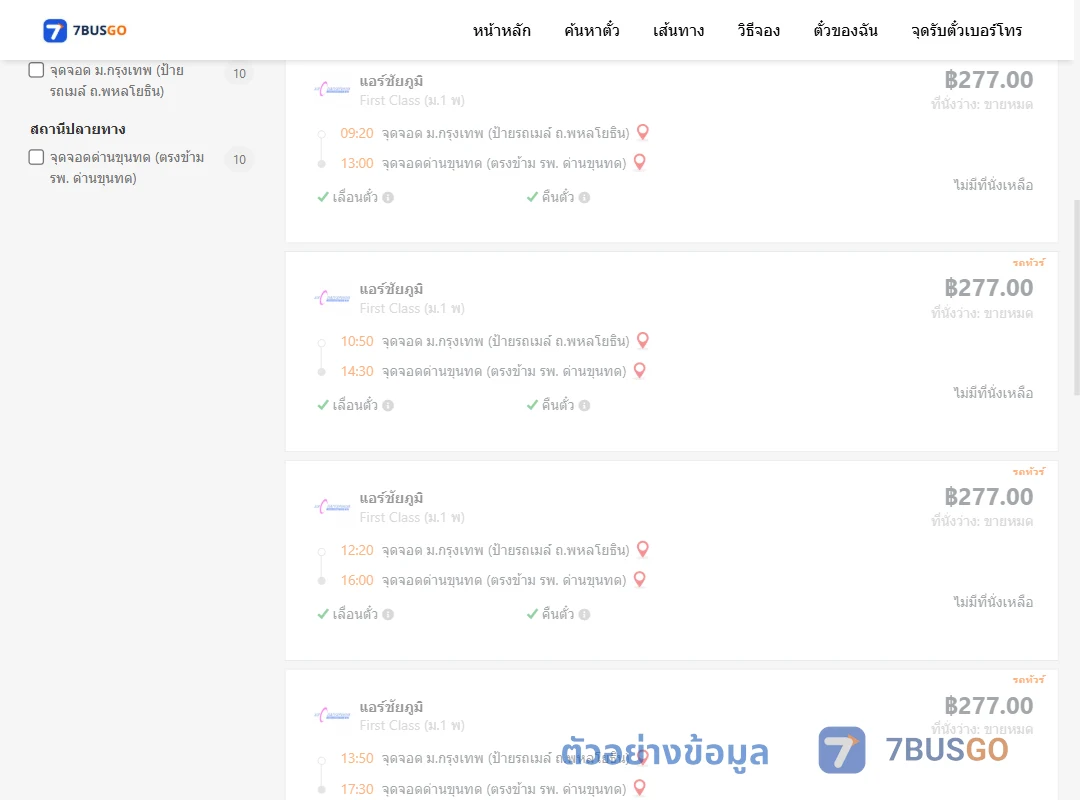Click info icon beside คืนตั๋ว on 12:20 trip
This screenshot has height=800, width=1080.
(584, 615)
